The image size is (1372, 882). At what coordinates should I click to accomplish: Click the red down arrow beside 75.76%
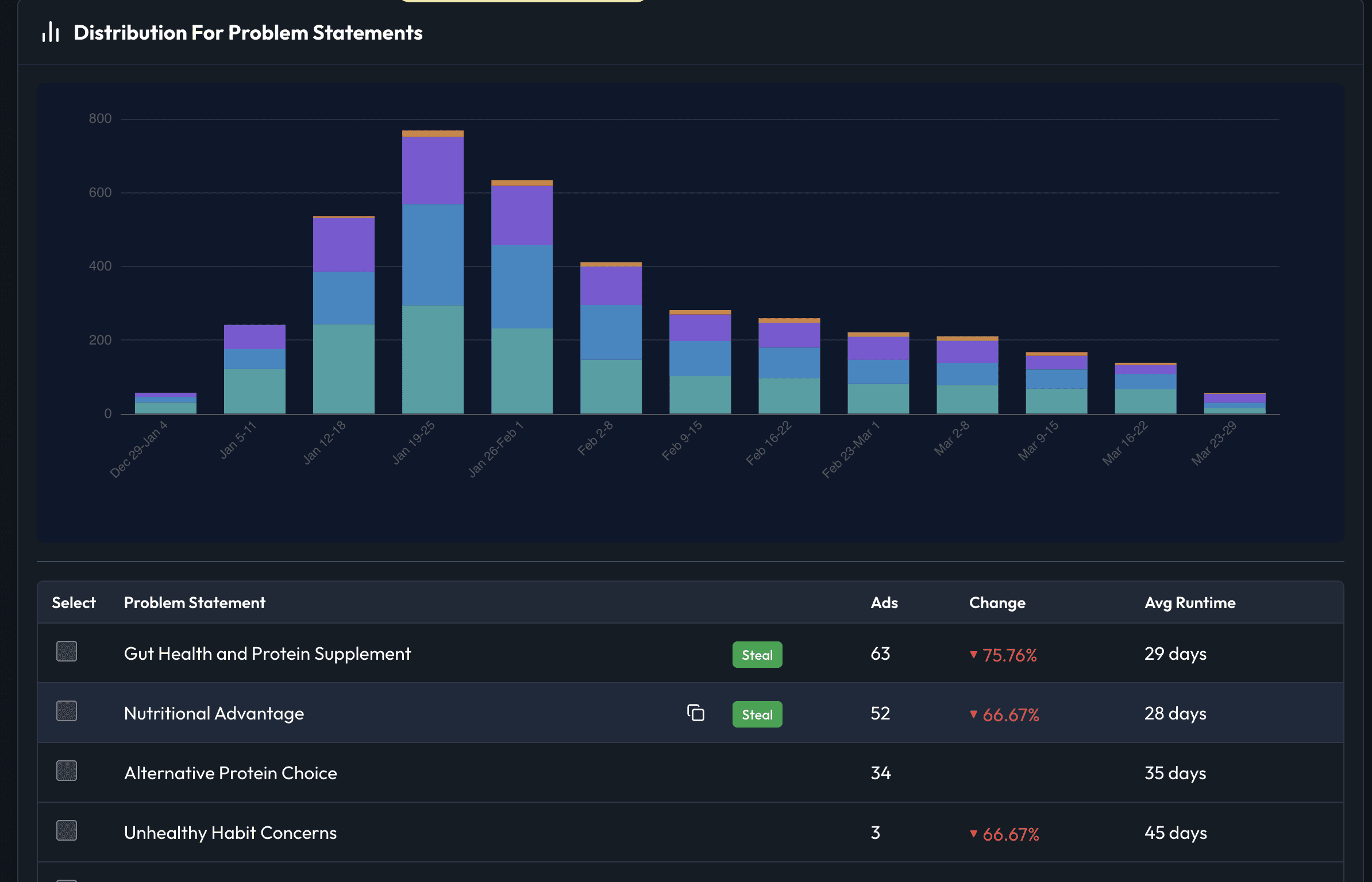pos(973,655)
